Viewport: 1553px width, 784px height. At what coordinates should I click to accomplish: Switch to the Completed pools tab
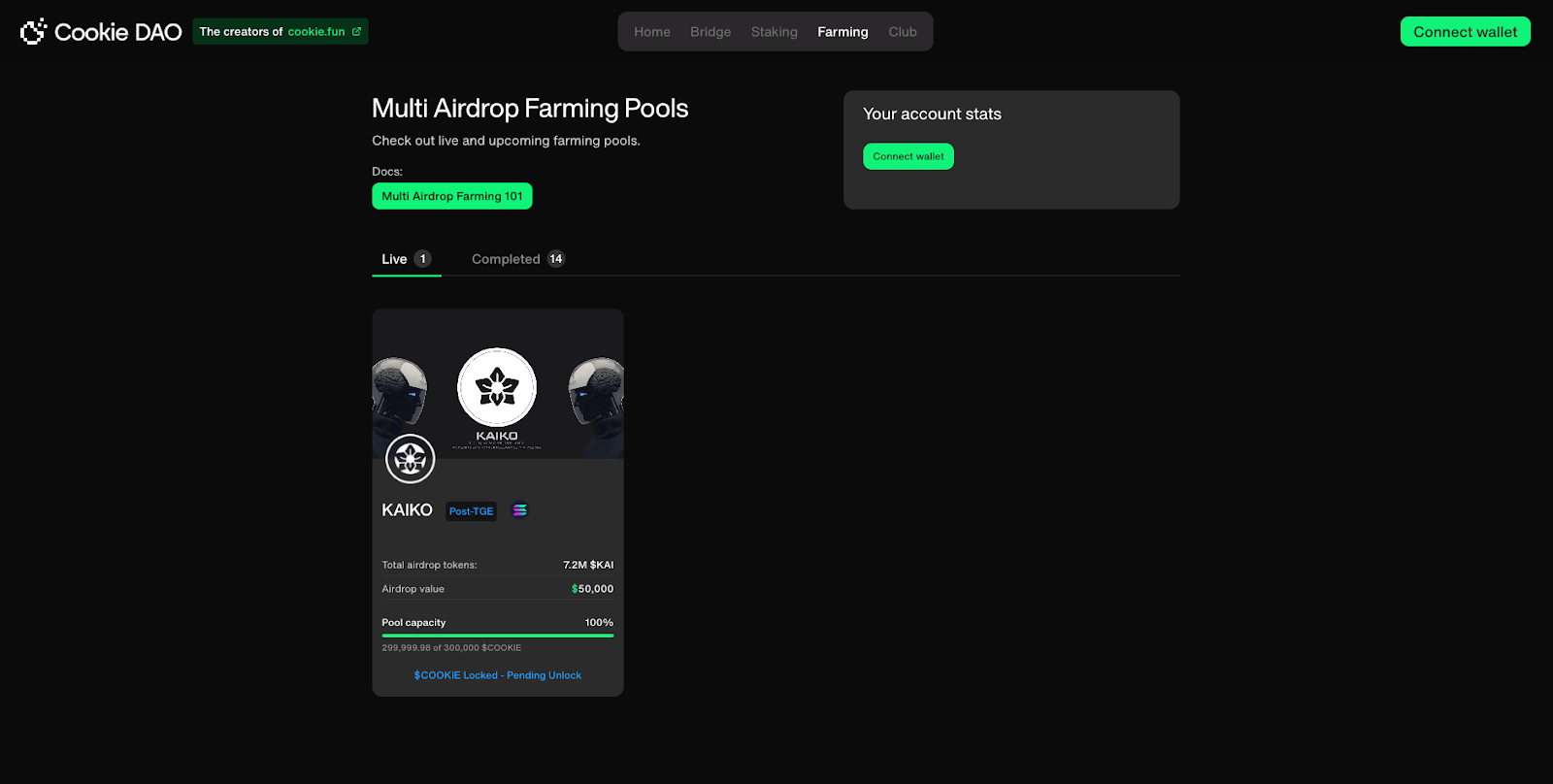tap(518, 259)
